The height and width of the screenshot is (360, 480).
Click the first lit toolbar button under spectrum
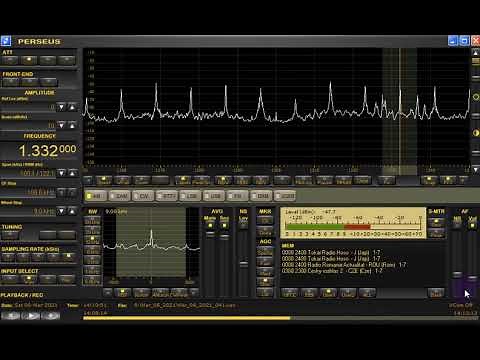click(104, 180)
